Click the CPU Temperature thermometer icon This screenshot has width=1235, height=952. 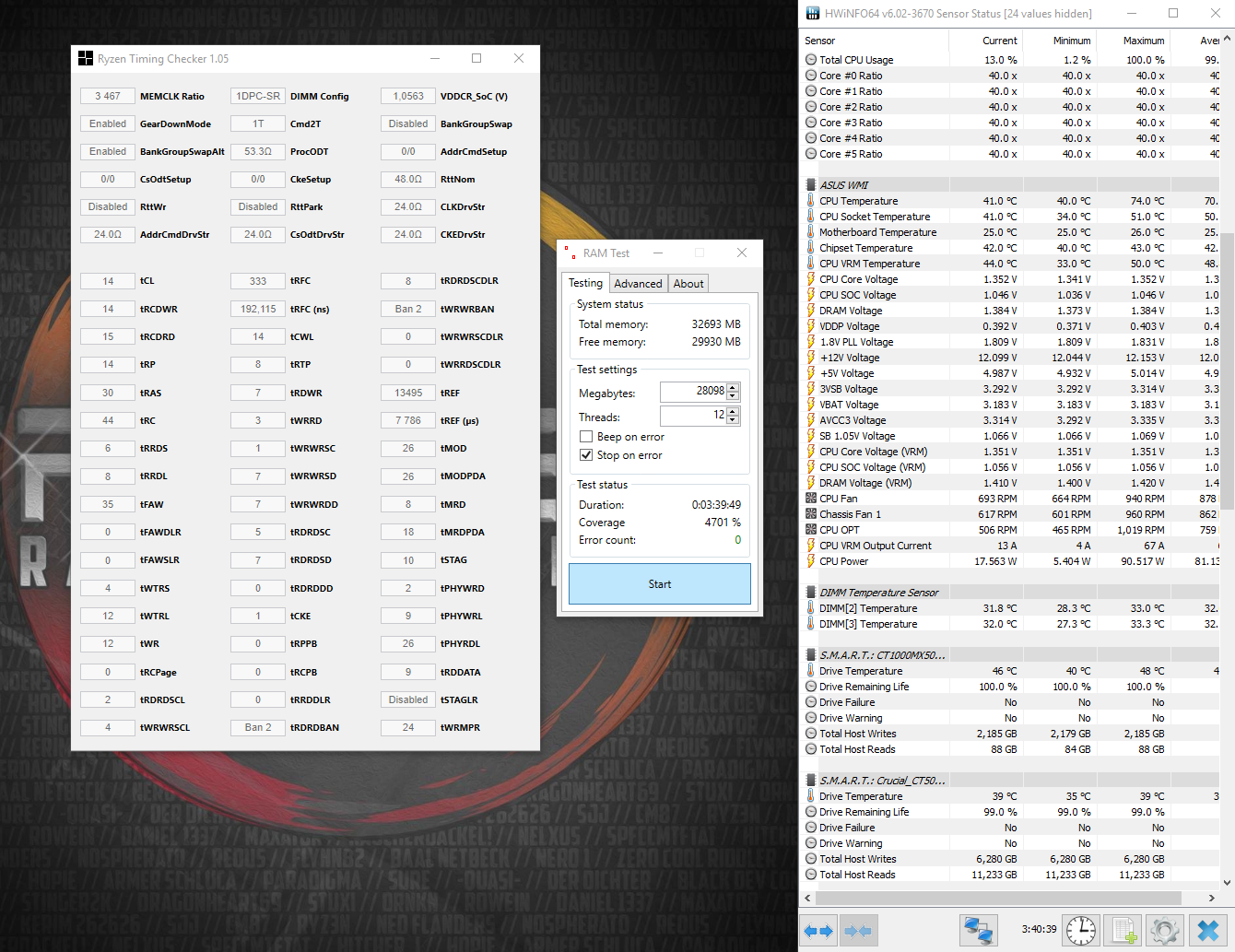coord(811,201)
